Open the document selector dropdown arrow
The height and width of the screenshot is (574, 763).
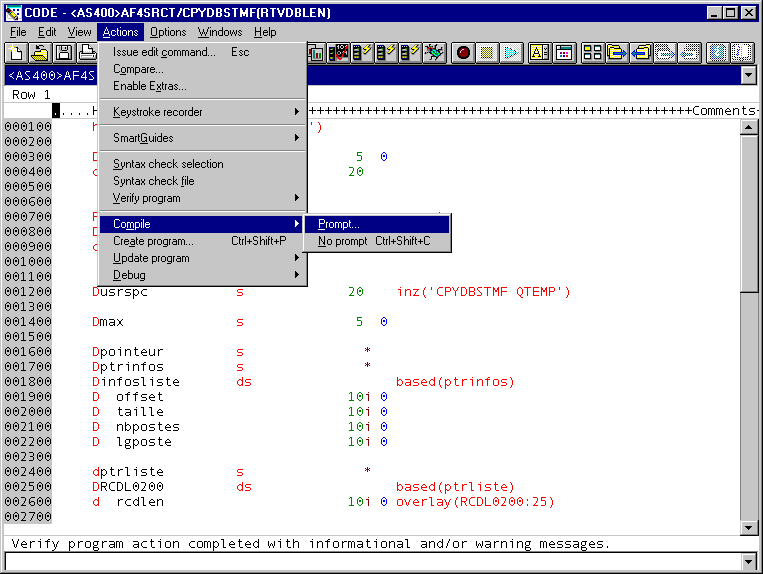point(747,75)
